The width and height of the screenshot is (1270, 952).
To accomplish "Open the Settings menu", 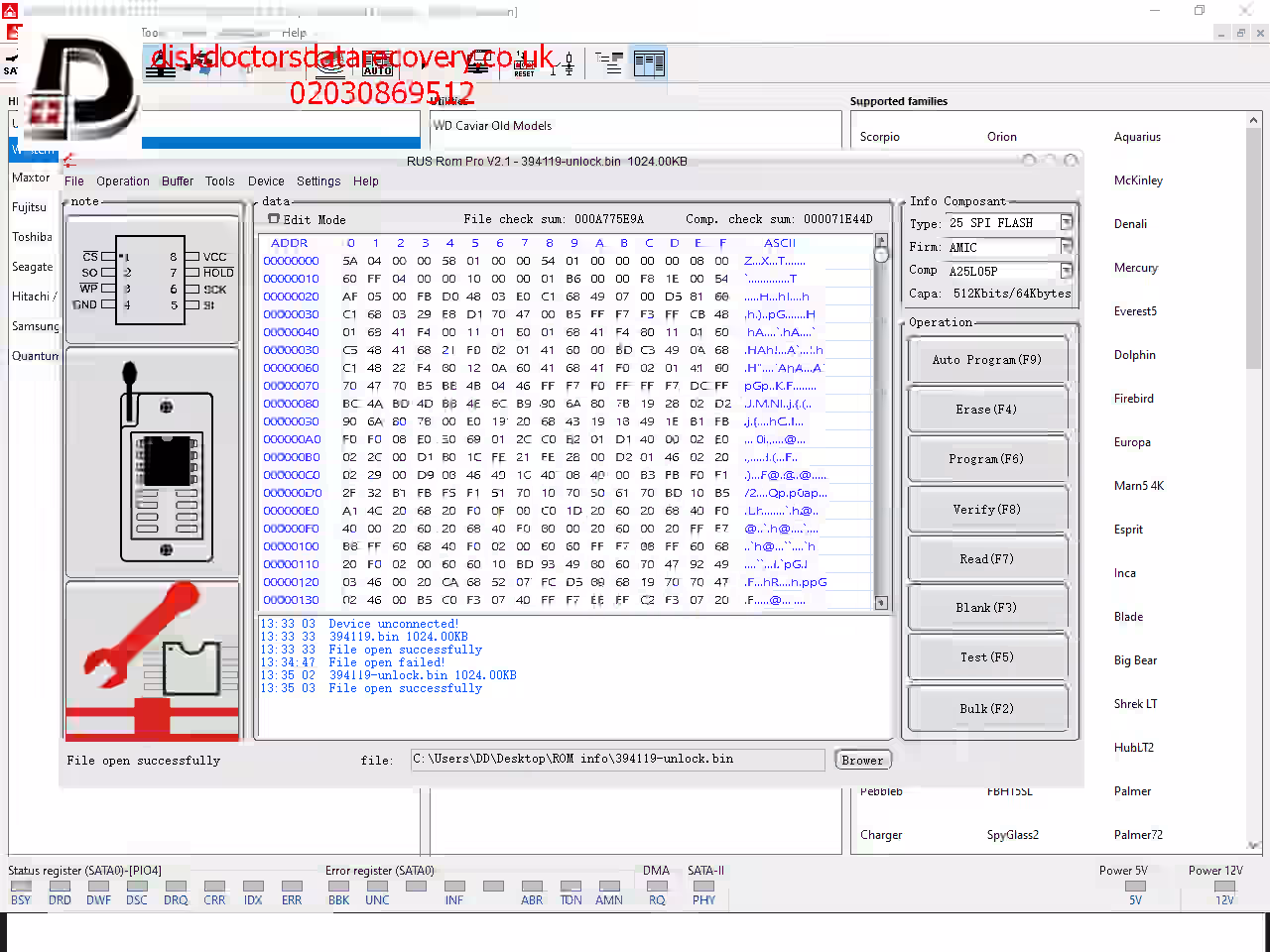I will tap(318, 181).
